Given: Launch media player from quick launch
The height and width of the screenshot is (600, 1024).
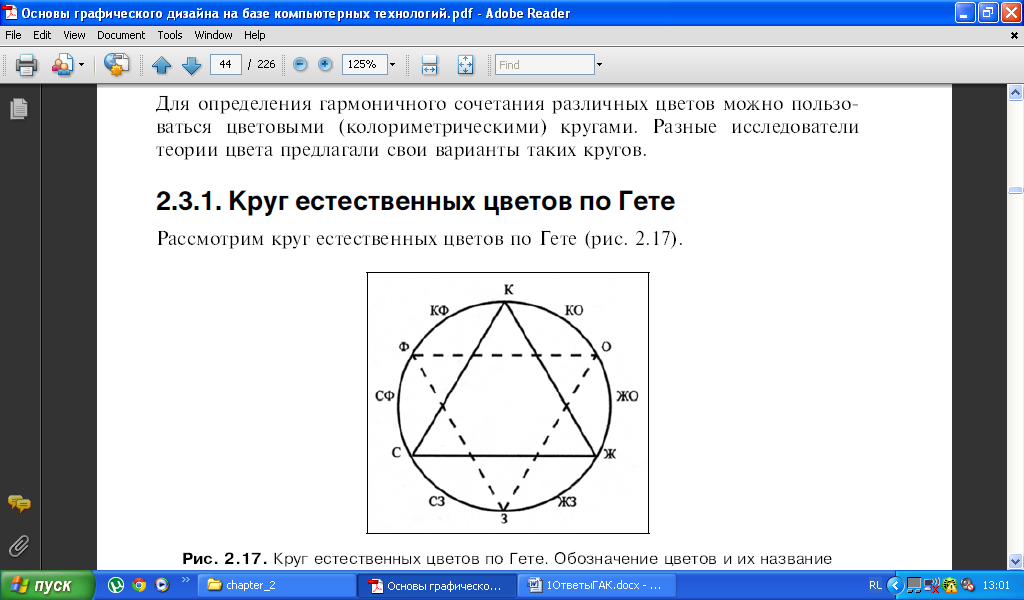Looking at the screenshot, I should [x=161, y=585].
